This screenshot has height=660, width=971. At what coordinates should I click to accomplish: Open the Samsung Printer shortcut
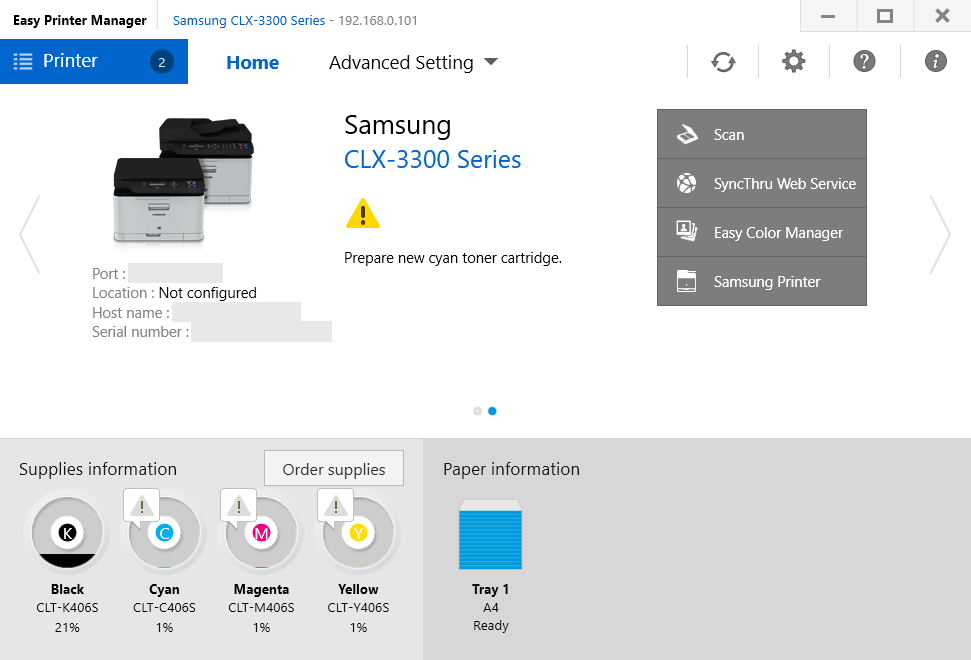point(761,281)
